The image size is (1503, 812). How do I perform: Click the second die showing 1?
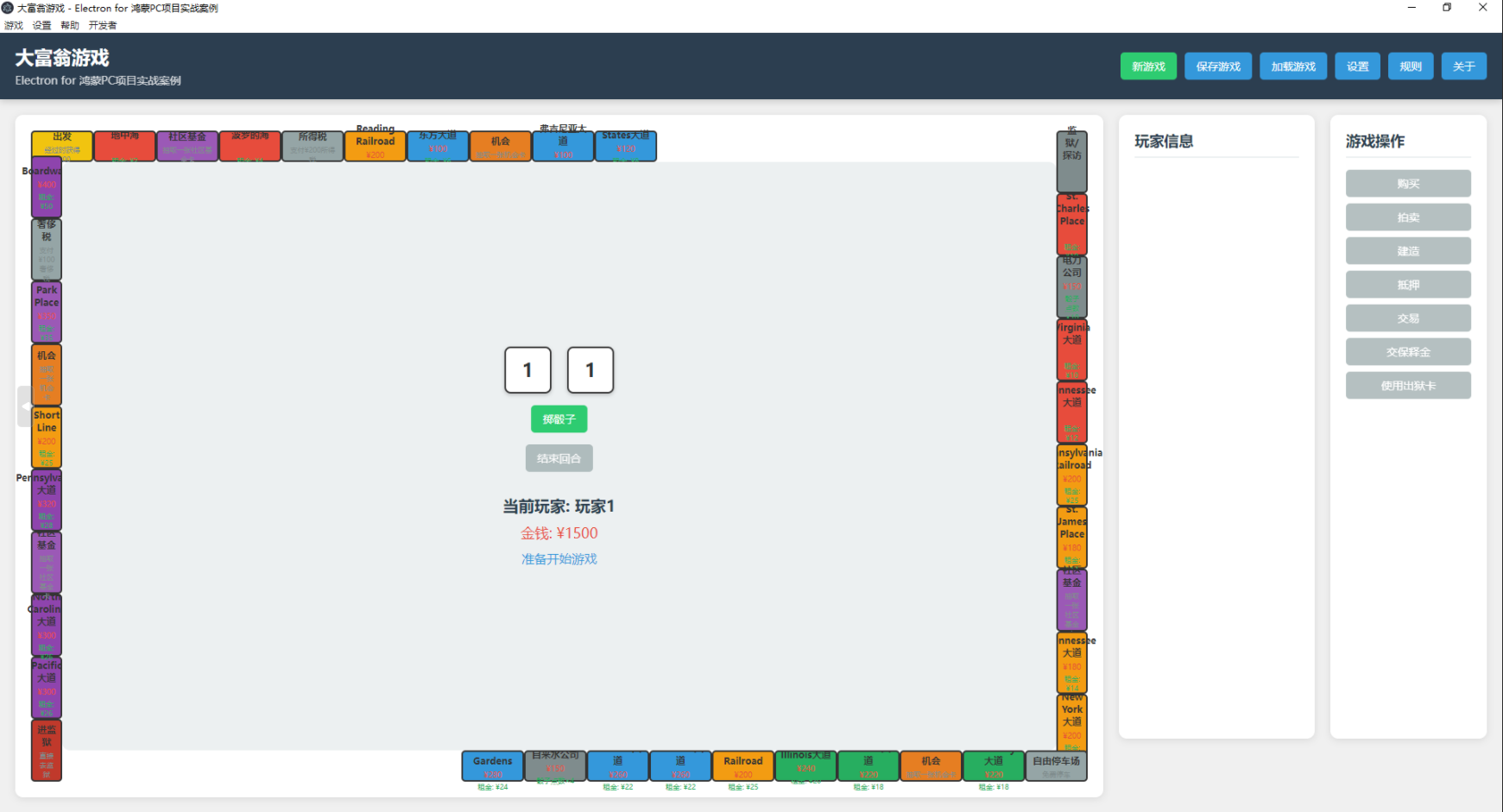click(x=590, y=370)
